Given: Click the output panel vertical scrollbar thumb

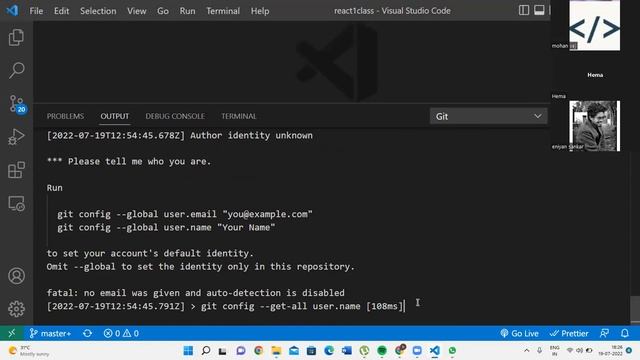Looking at the screenshot, I should tap(634, 309).
